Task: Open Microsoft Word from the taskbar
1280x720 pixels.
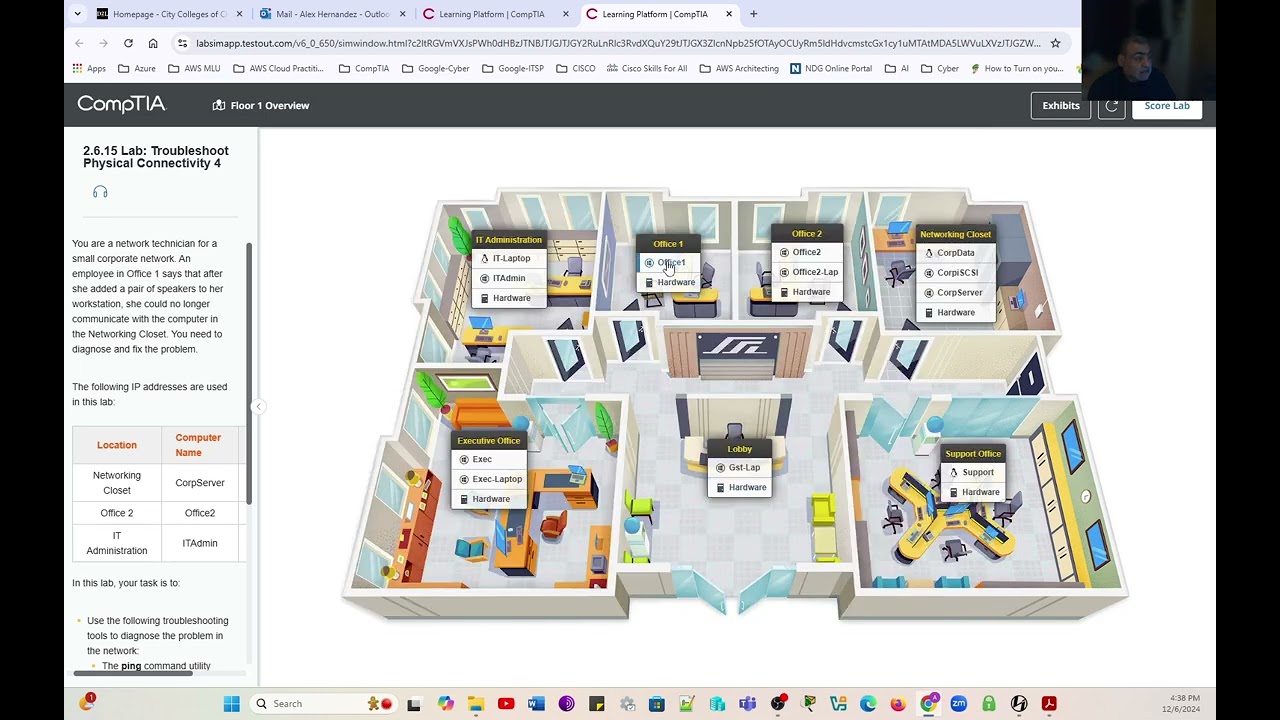Action: pyautogui.click(x=535, y=704)
